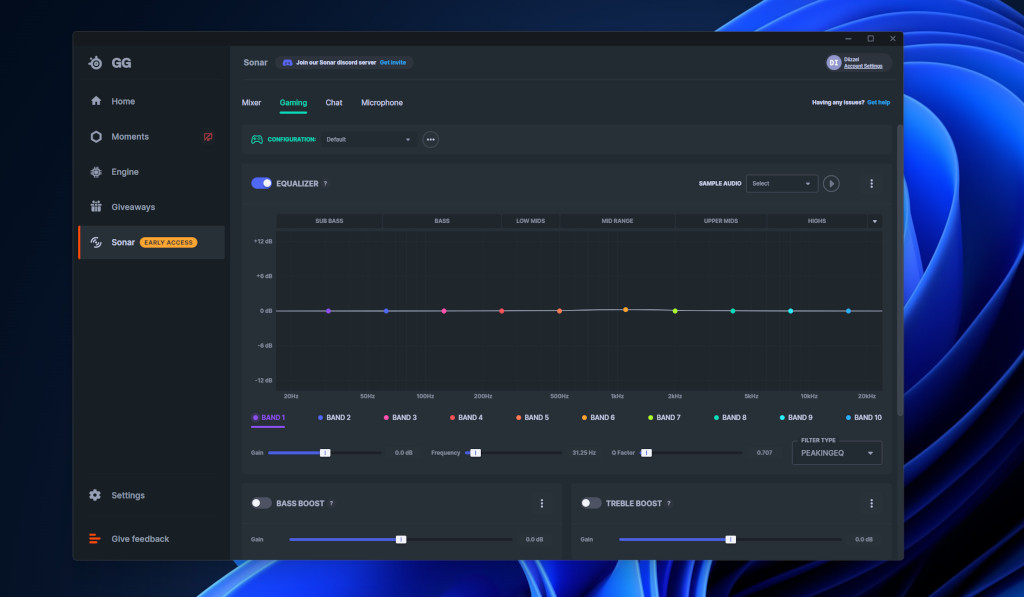Select the BAND 9 tab
The height and width of the screenshot is (597, 1024).
point(796,417)
